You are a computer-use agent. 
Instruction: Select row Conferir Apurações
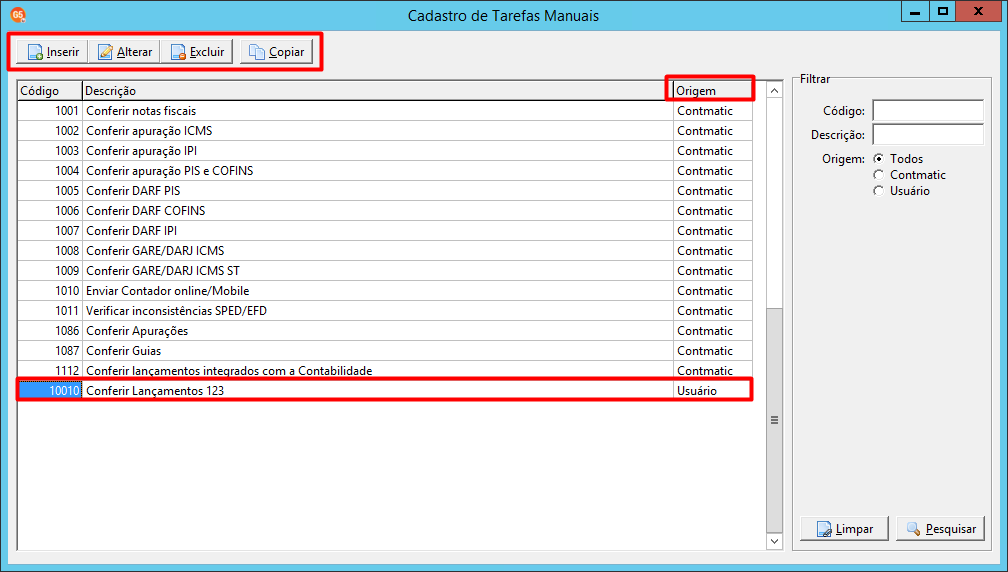tap(385, 330)
